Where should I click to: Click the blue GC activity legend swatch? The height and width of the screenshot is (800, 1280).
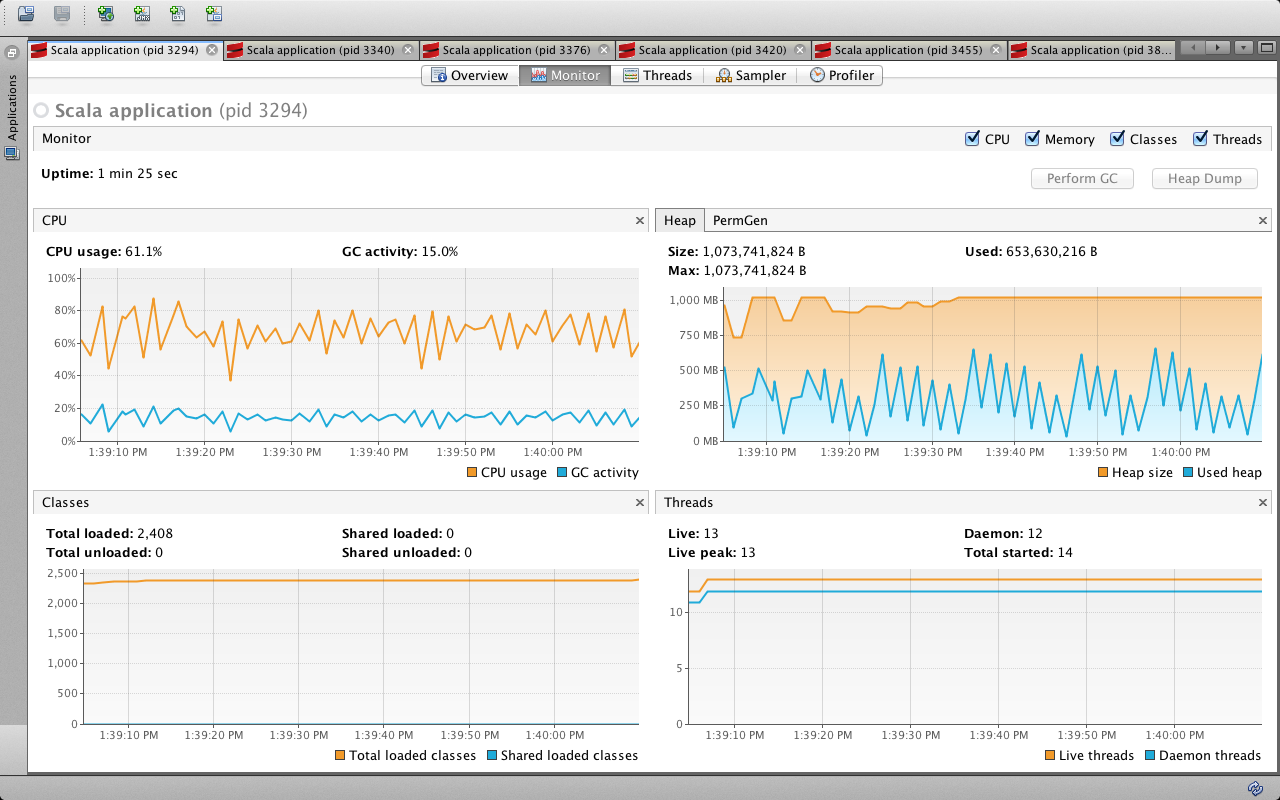click(x=562, y=473)
